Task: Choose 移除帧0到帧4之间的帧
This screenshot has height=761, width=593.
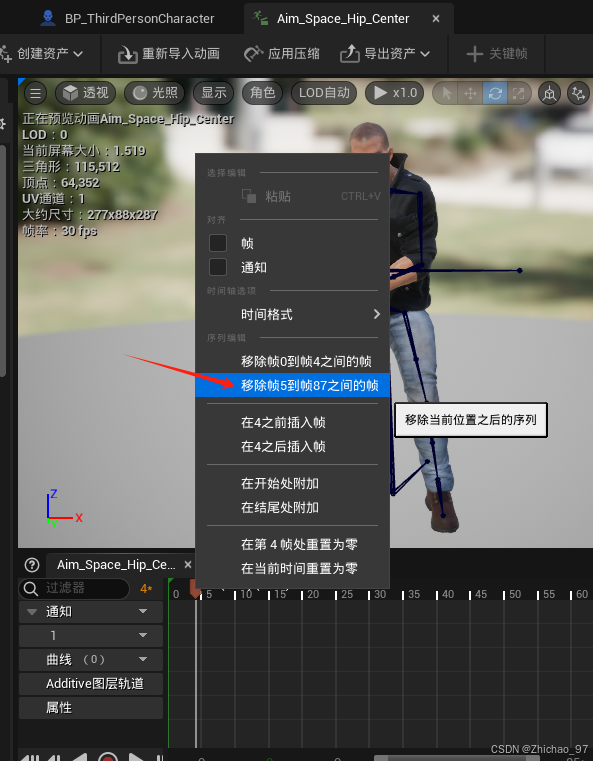Action: [293, 362]
